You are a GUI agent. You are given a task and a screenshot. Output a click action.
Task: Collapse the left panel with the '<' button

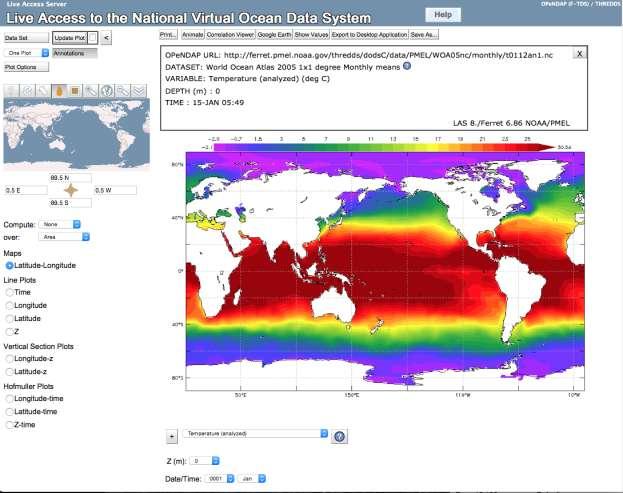106,38
